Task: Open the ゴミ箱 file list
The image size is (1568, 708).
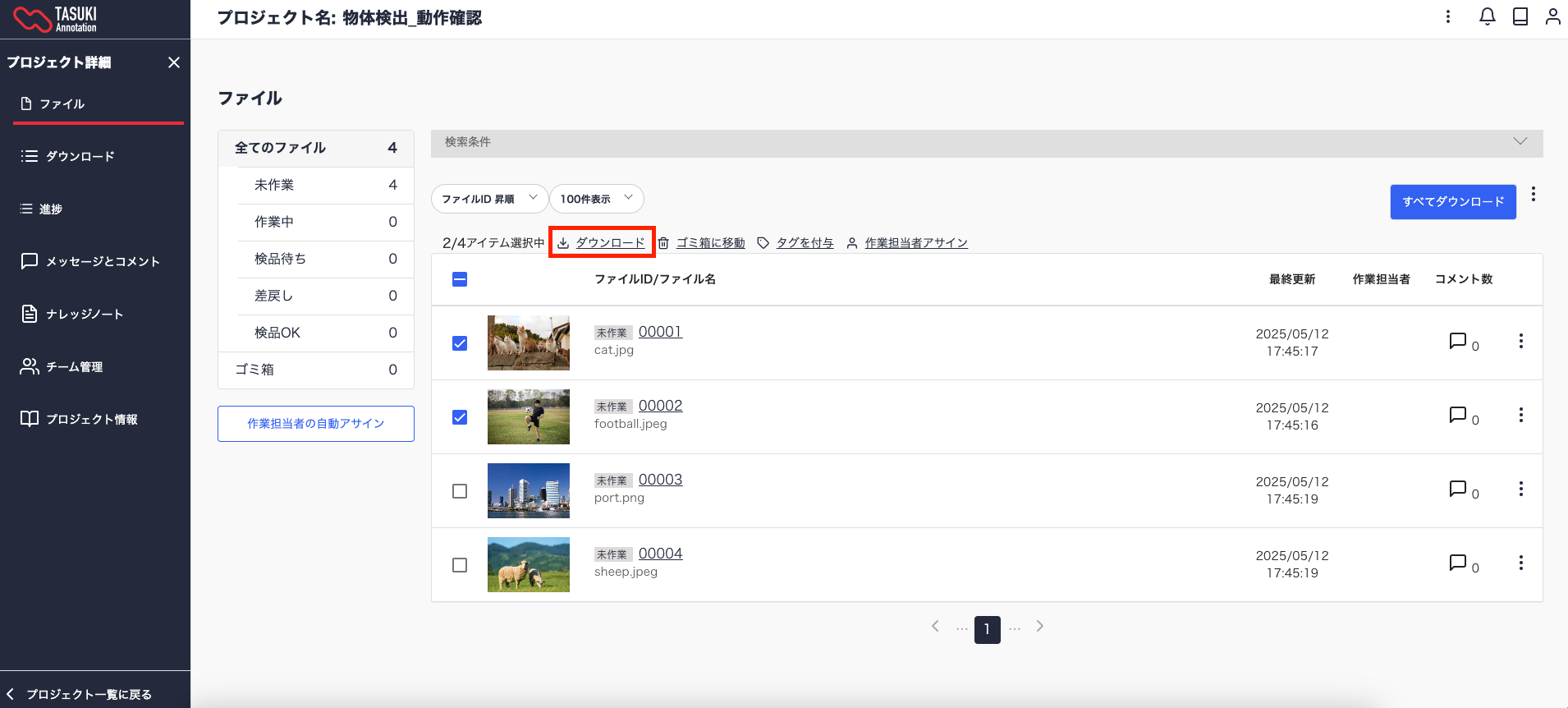Action: 316,370
